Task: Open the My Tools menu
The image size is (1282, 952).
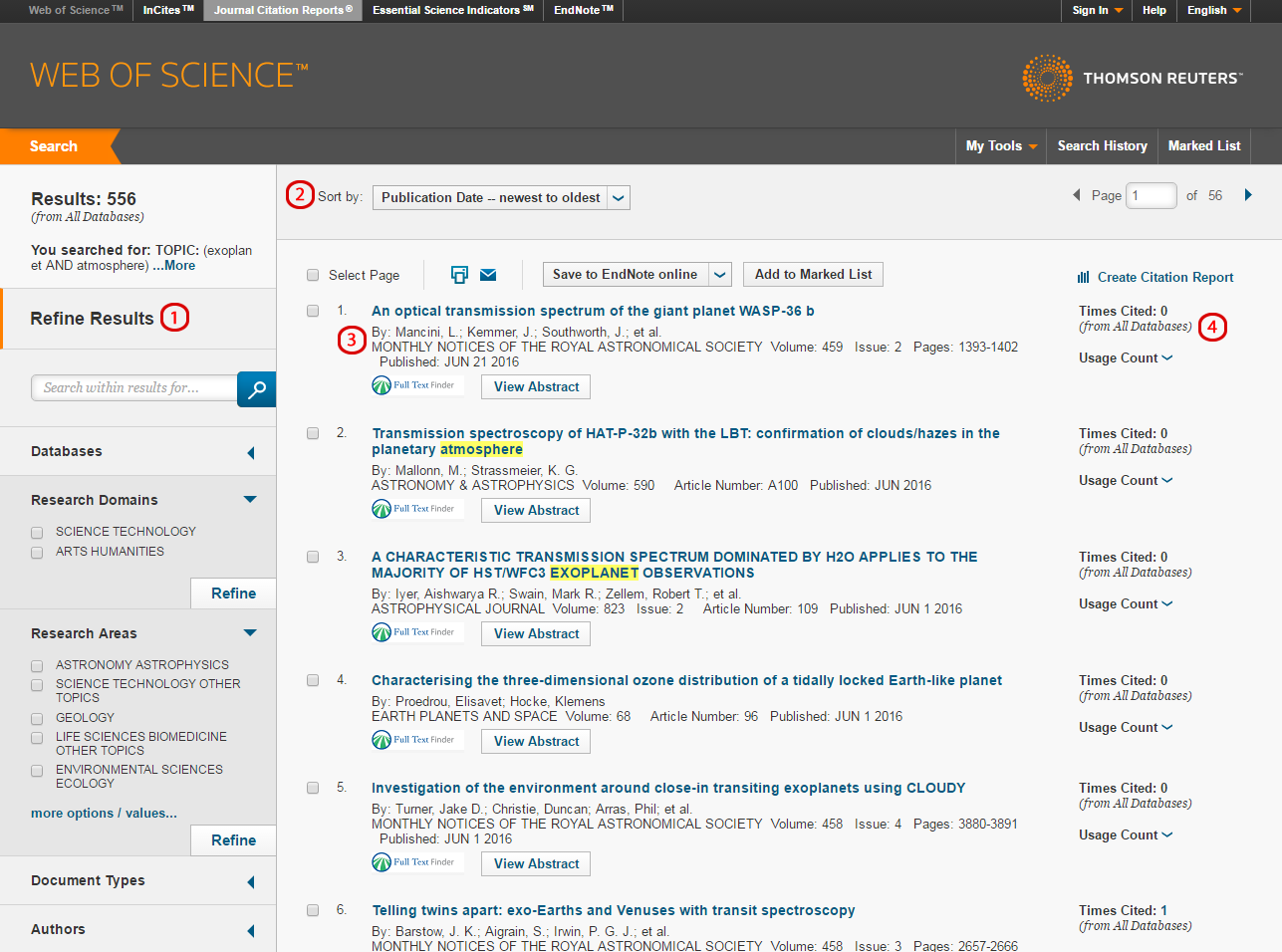Action: pos(1001,145)
